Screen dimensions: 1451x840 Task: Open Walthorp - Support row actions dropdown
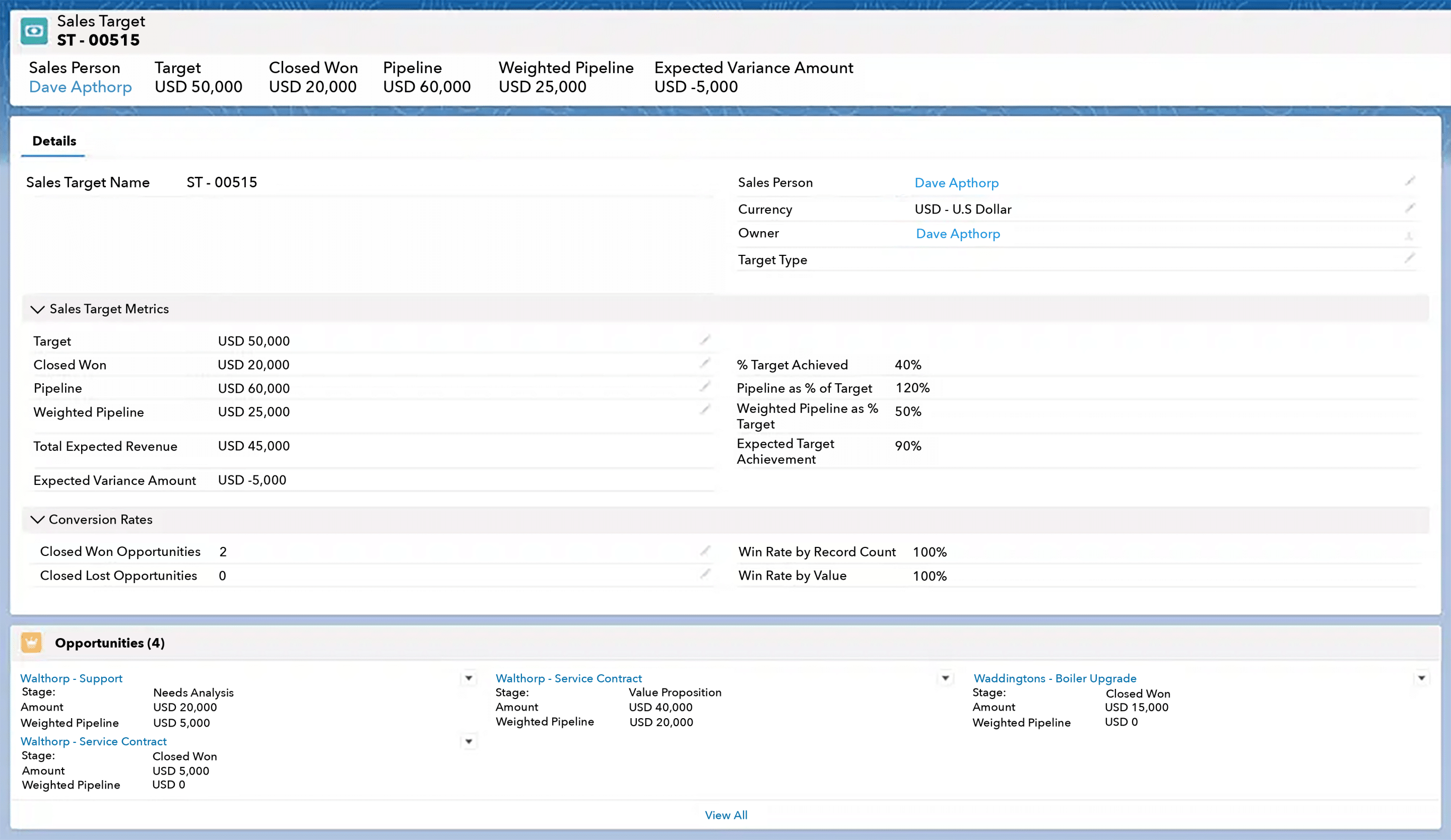point(469,678)
